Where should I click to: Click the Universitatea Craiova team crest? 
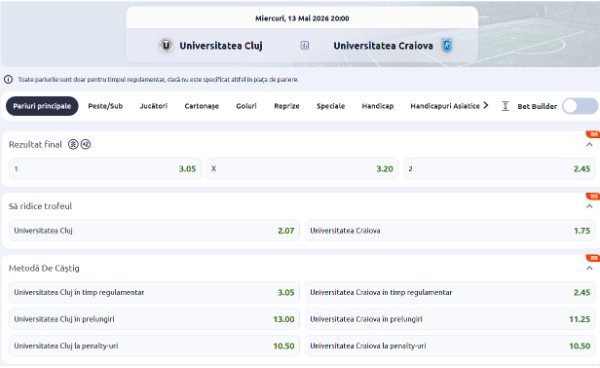[447, 46]
